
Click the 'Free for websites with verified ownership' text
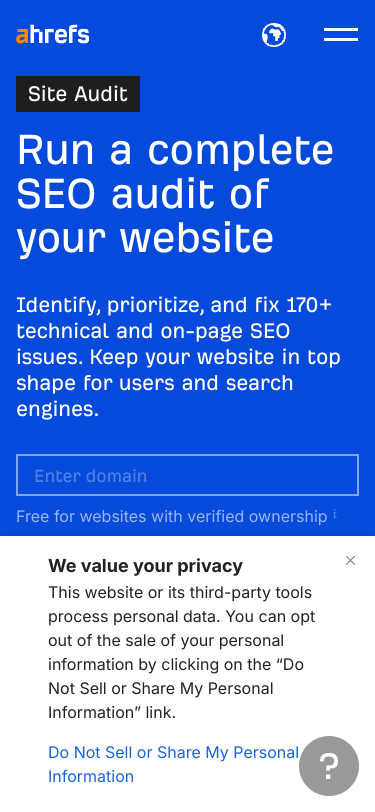pos(171,516)
